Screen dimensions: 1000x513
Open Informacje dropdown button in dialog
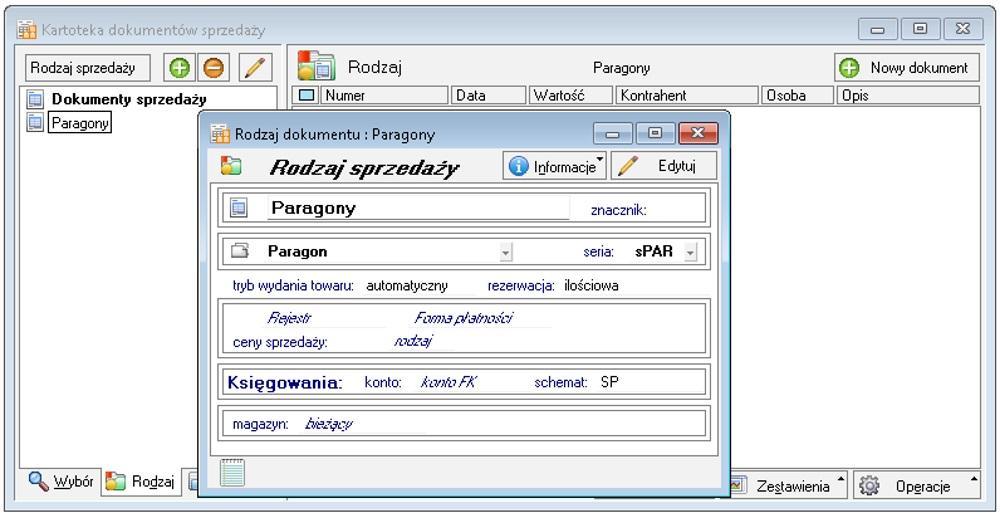[x=554, y=166]
